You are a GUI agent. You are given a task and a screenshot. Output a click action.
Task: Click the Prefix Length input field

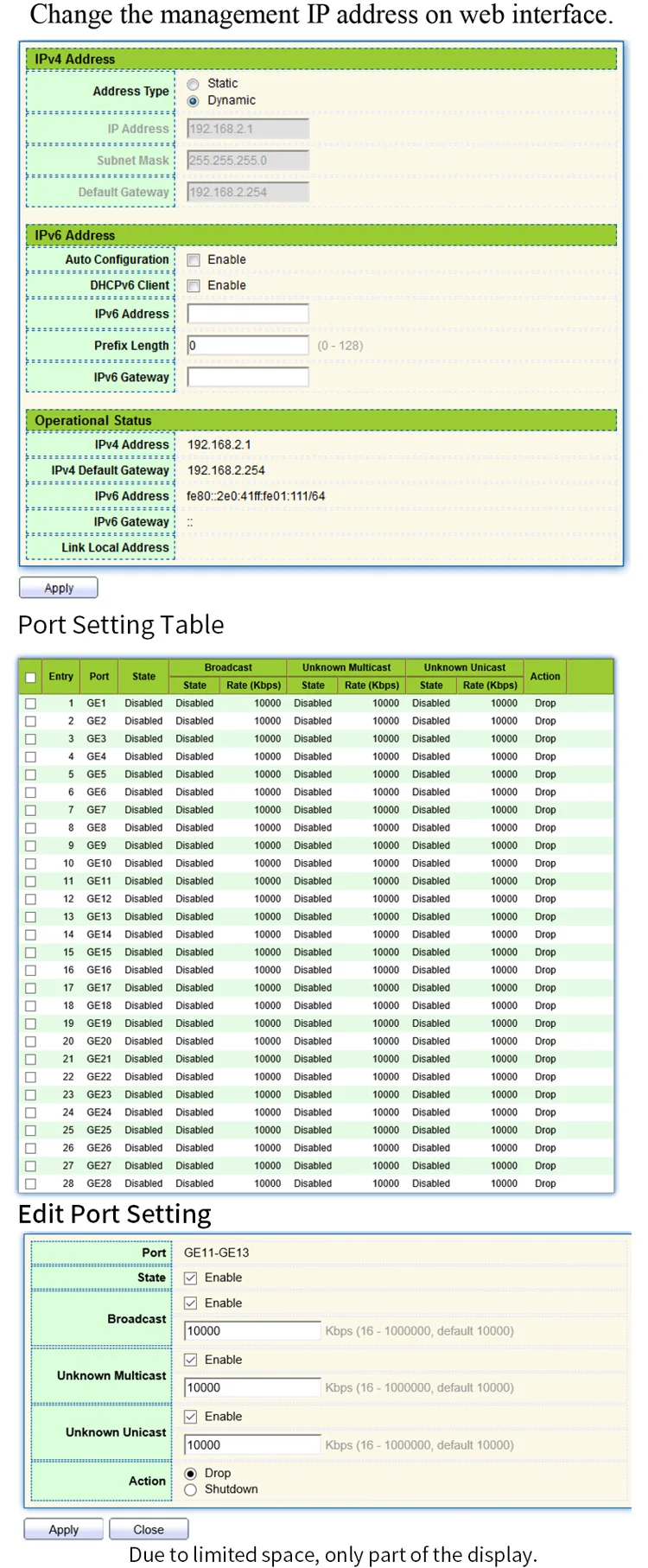pyautogui.click(x=248, y=346)
